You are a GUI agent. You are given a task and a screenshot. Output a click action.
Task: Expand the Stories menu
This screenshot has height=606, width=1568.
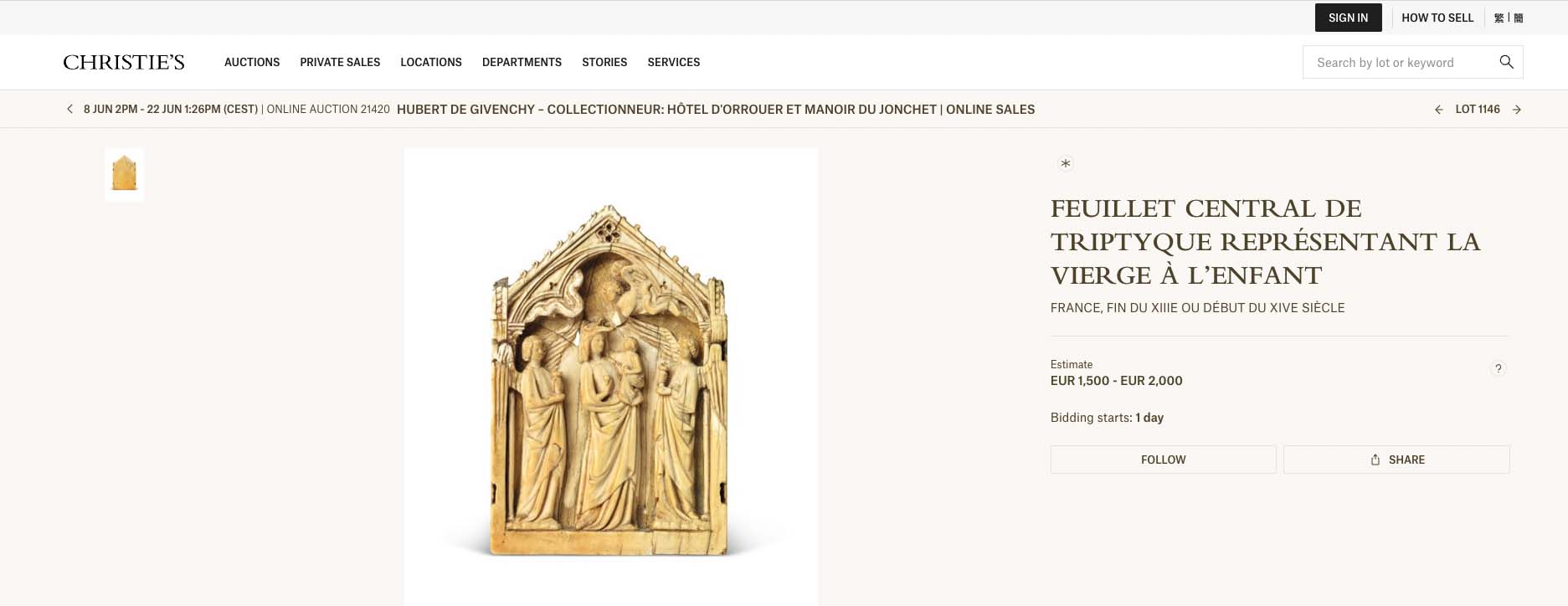604,62
